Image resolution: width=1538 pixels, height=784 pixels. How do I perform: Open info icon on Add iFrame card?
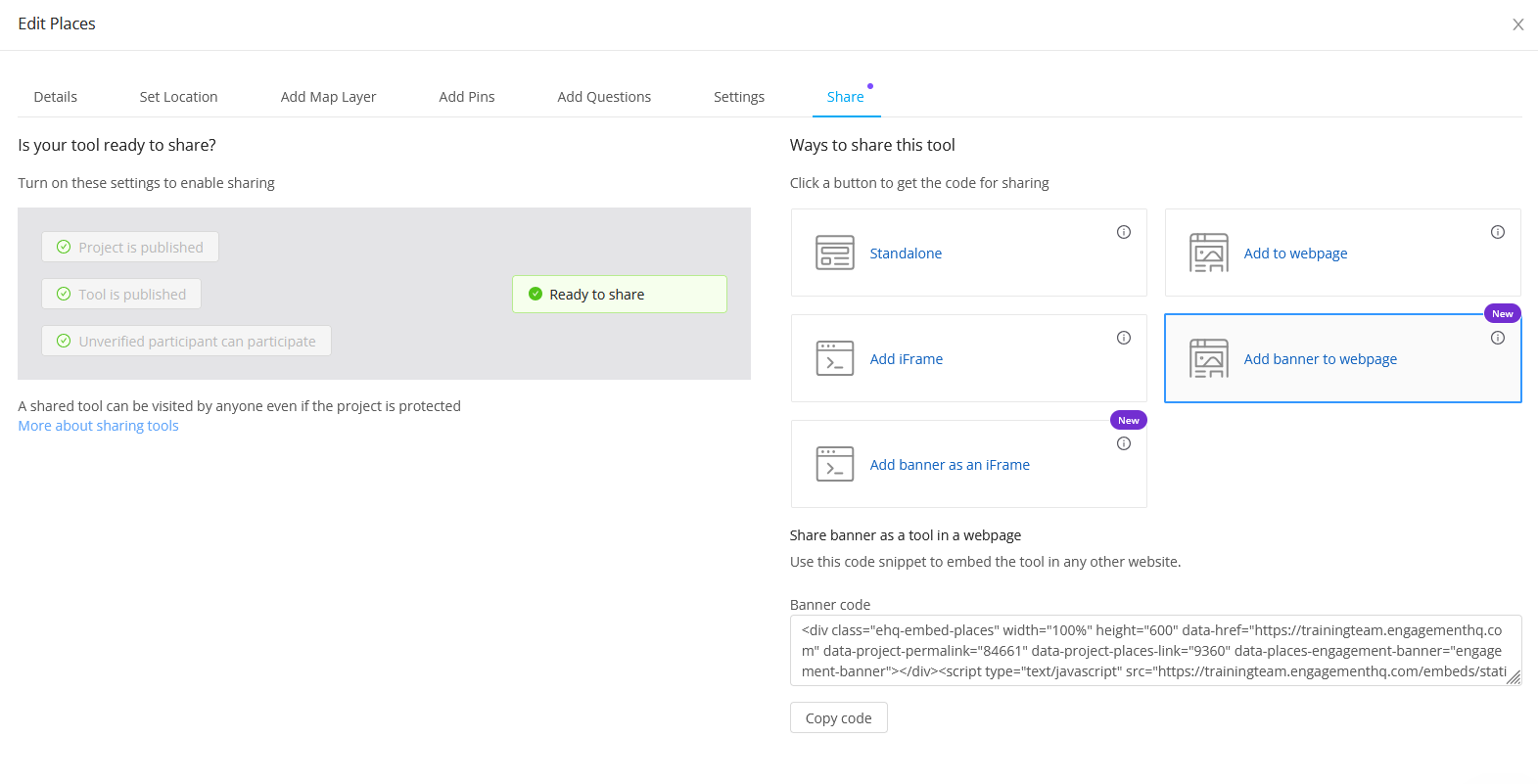point(1124,338)
